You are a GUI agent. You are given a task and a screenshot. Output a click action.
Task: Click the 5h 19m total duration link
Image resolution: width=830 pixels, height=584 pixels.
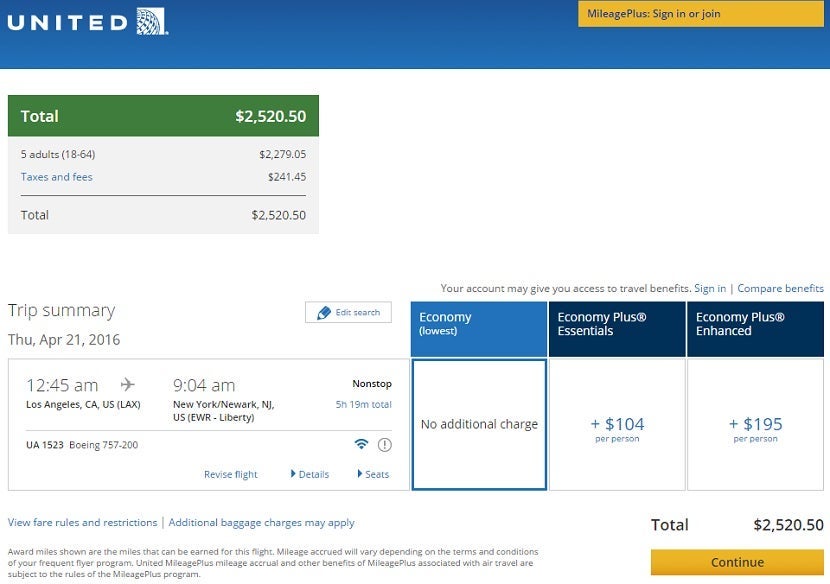tap(364, 405)
